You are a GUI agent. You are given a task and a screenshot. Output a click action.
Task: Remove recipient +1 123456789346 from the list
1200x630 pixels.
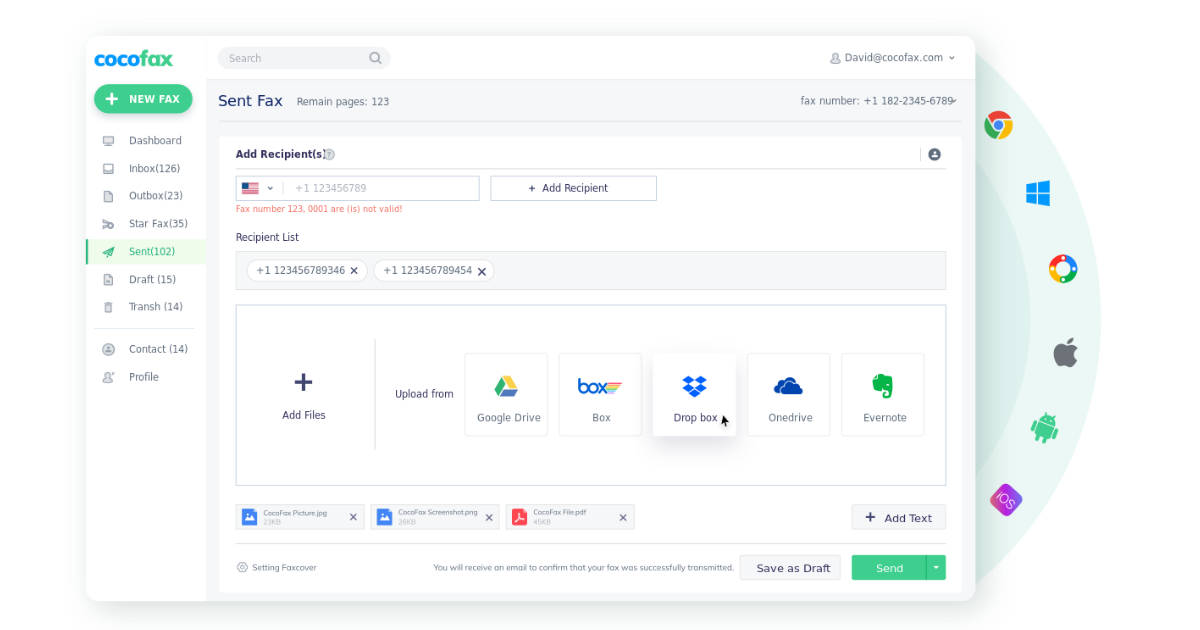(354, 270)
